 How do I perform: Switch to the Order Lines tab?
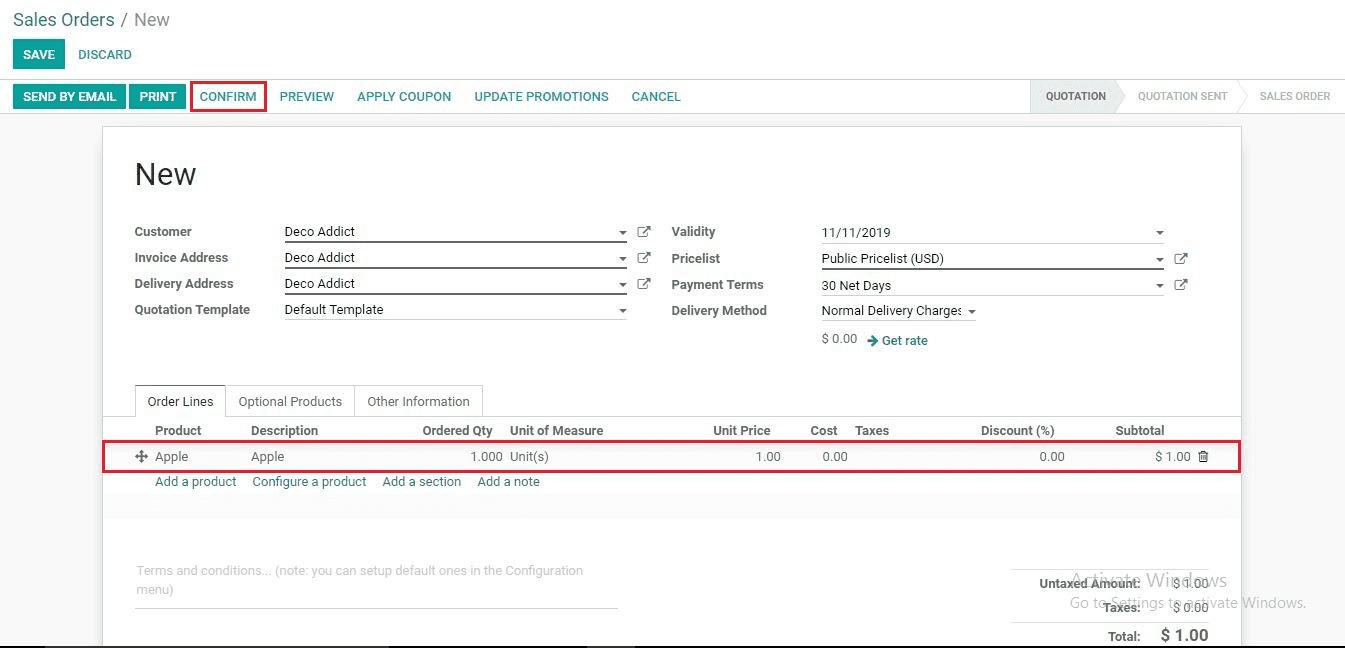point(180,402)
